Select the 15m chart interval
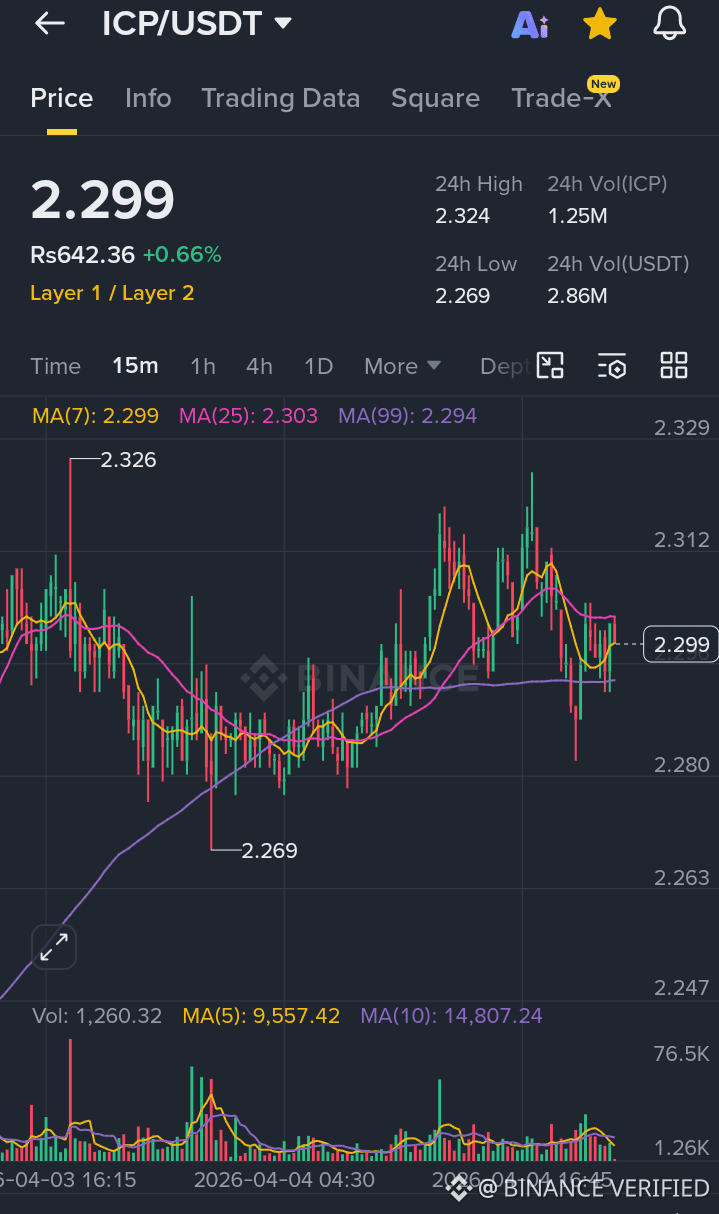 pos(135,366)
